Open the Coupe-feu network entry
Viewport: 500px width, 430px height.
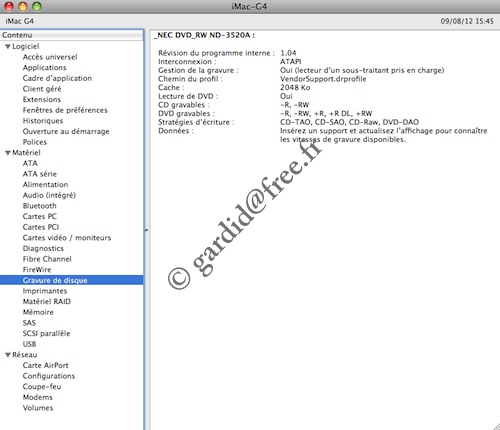coord(42,387)
